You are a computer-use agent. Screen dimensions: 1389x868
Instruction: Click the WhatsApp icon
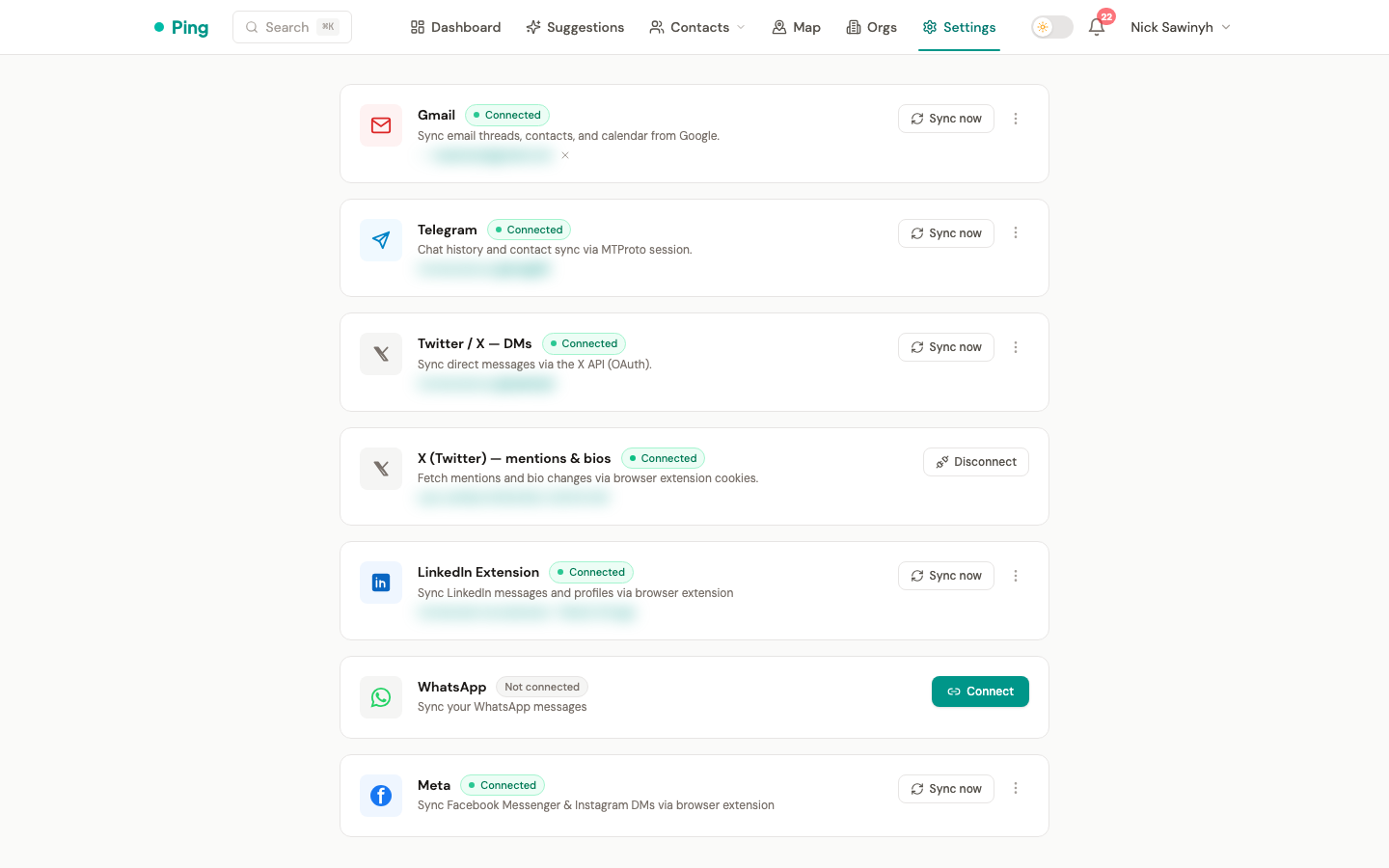[381, 697]
